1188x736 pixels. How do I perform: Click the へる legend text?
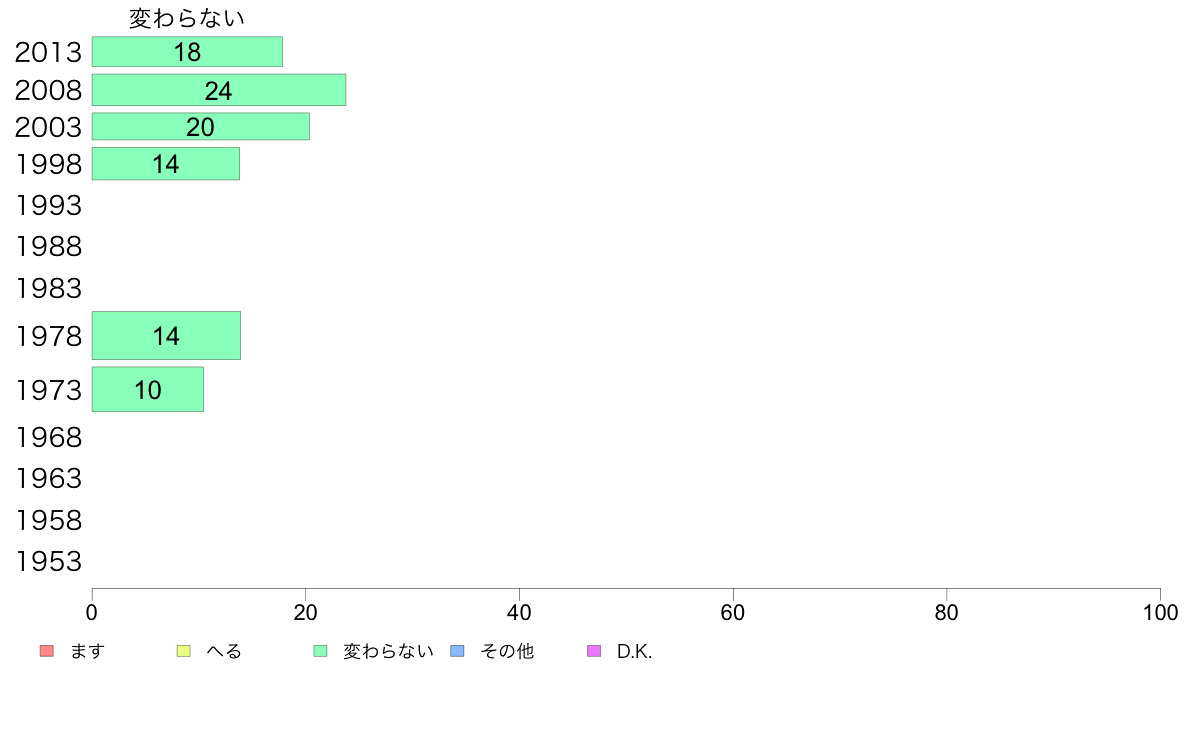(224, 651)
